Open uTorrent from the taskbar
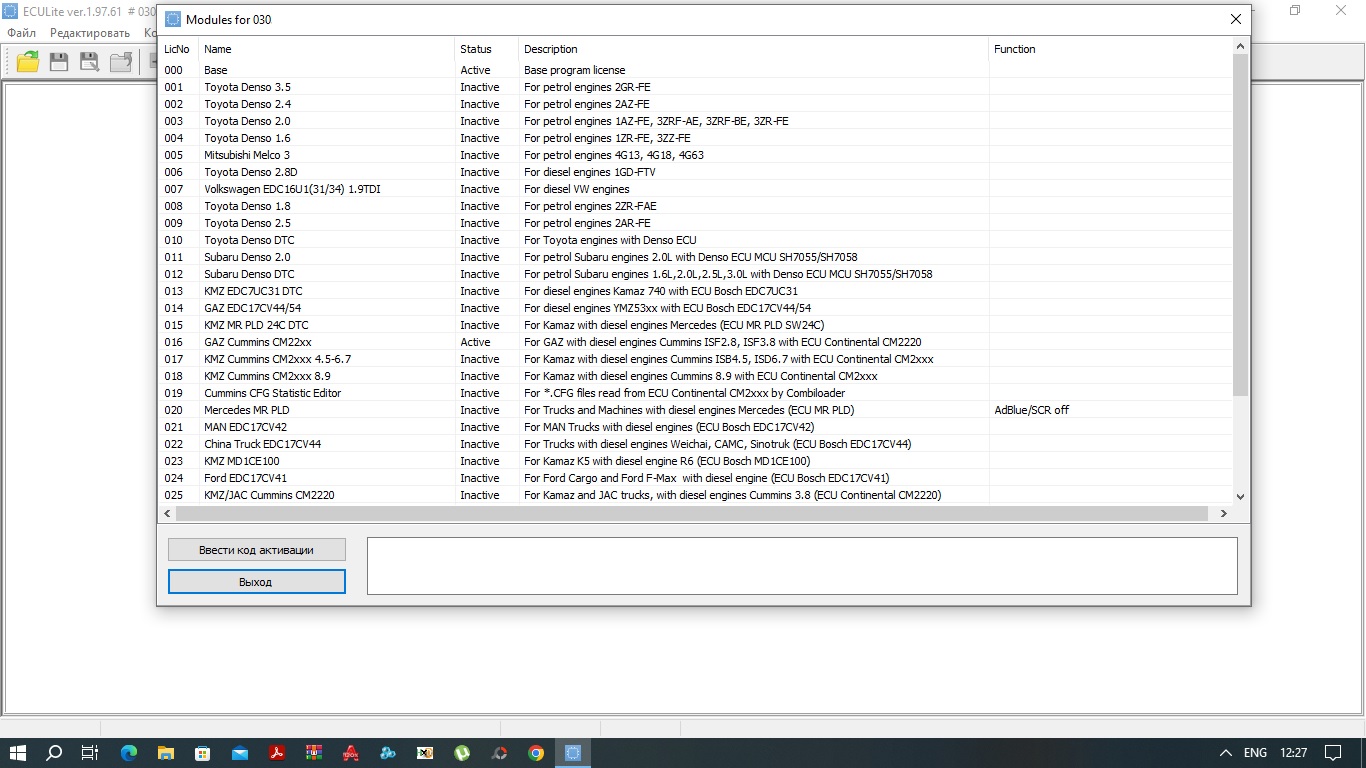 tap(462, 753)
